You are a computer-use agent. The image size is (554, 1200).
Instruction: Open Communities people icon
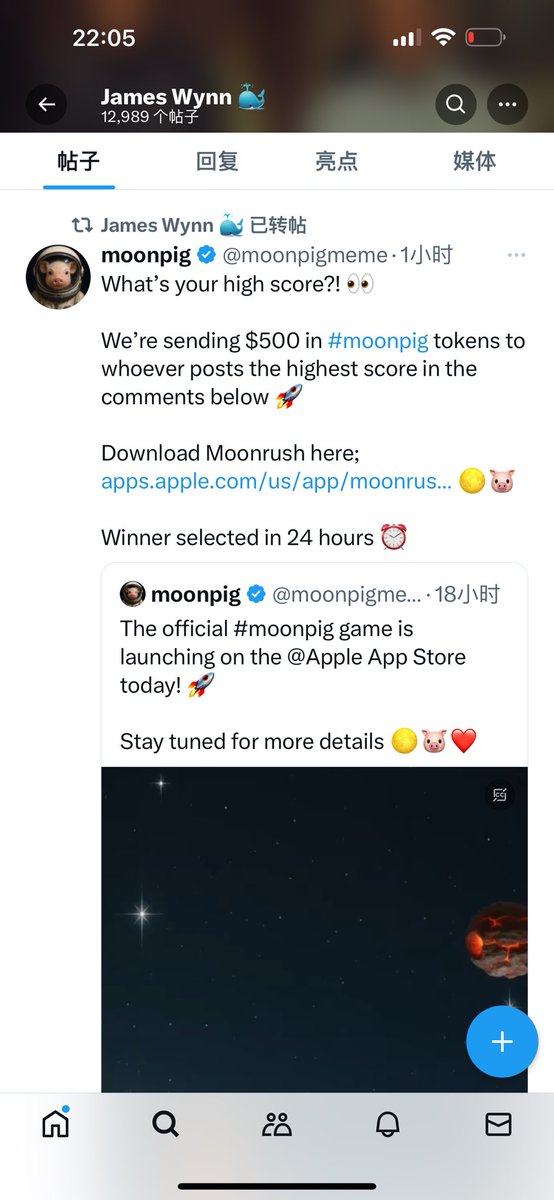click(277, 1125)
